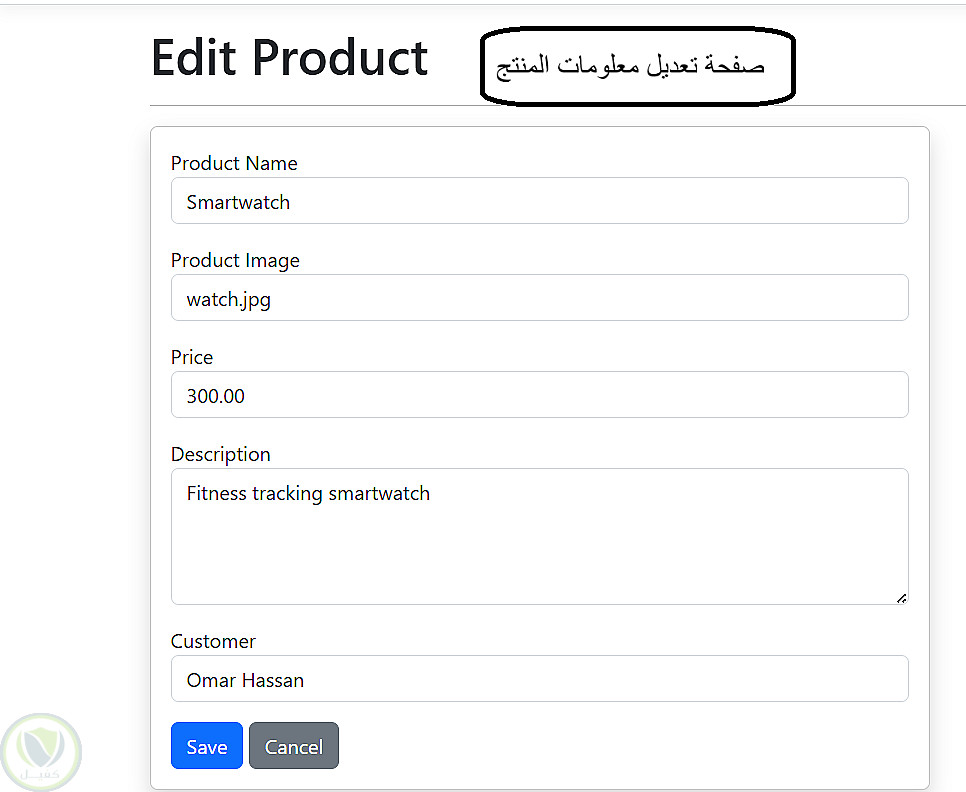This screenshot has height=792, width=966.
Task: Click the Price label
Action: click(192, 357)
